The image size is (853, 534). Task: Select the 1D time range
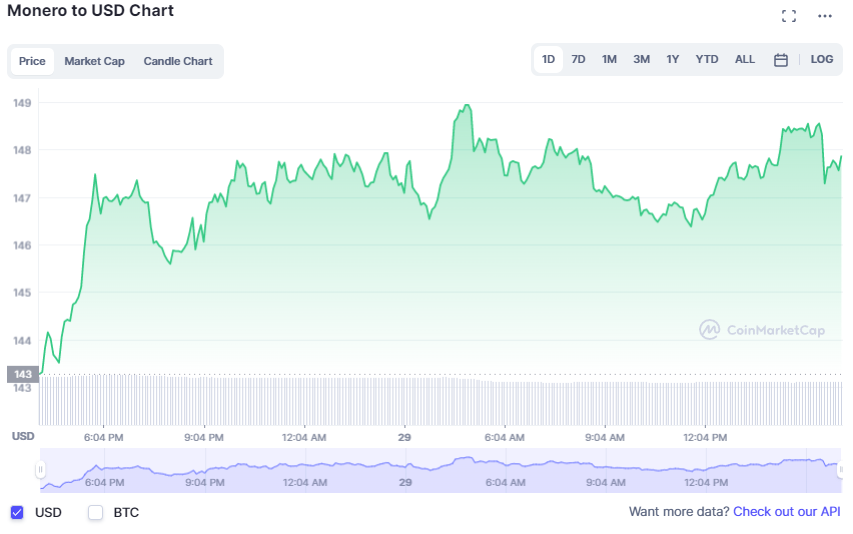click(548, 59)
